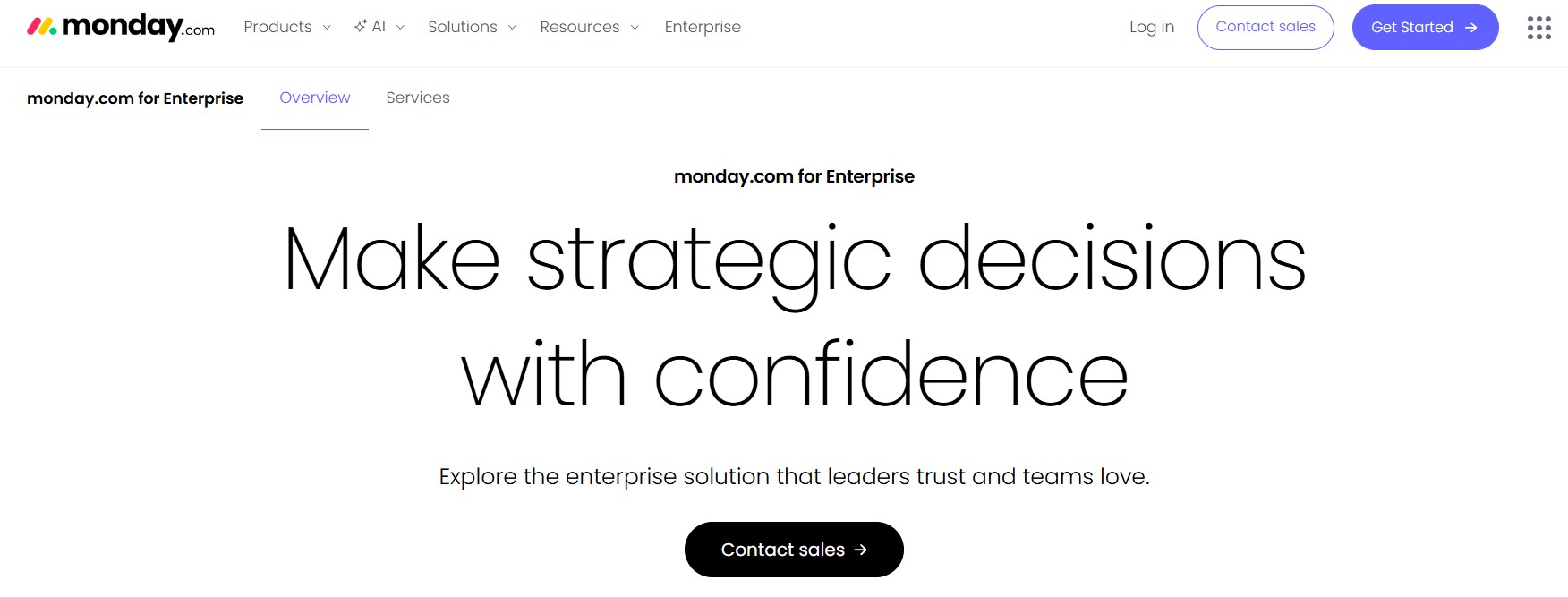This screenshot has height=597, width=1568.
Task: Click the AI sparkle icon
Action: [x=361, y=26]
